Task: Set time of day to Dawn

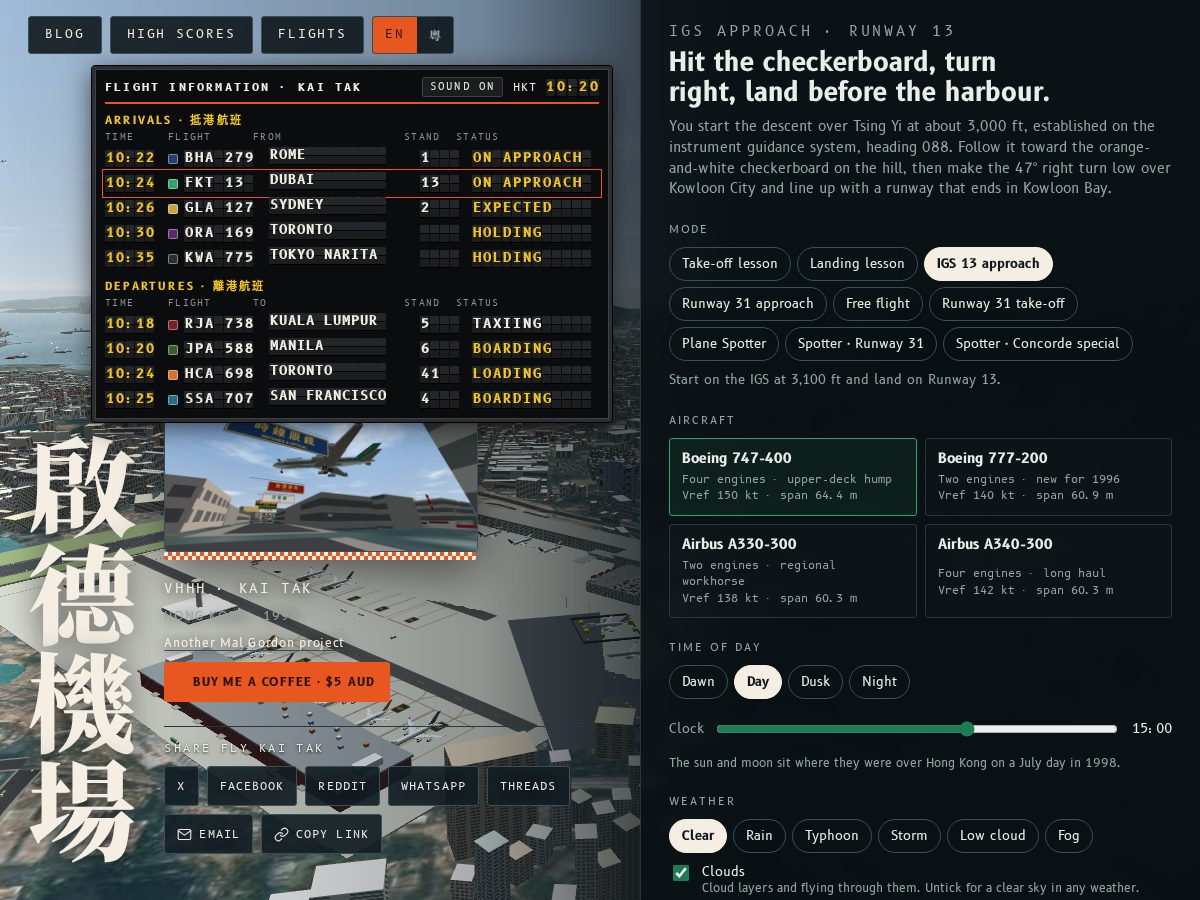Action: click(698, 682)
